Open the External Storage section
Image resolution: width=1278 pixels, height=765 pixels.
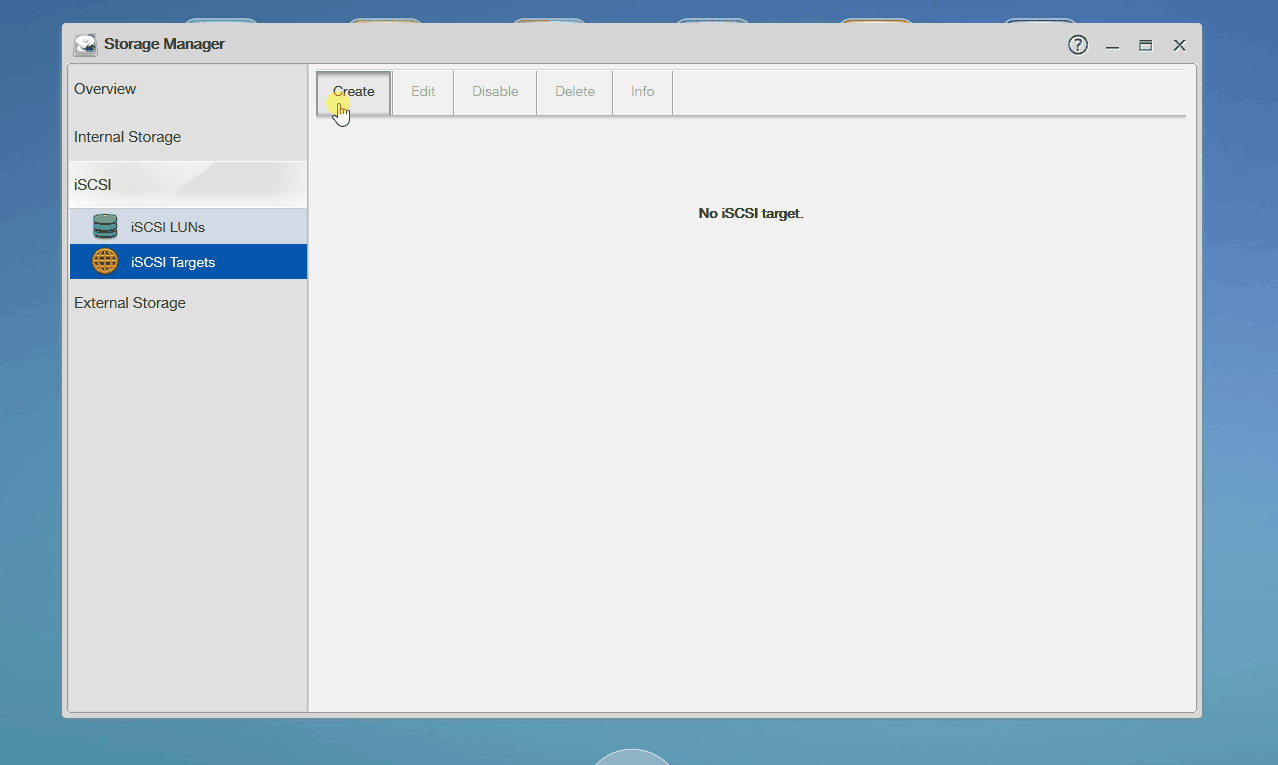[188, 303]
